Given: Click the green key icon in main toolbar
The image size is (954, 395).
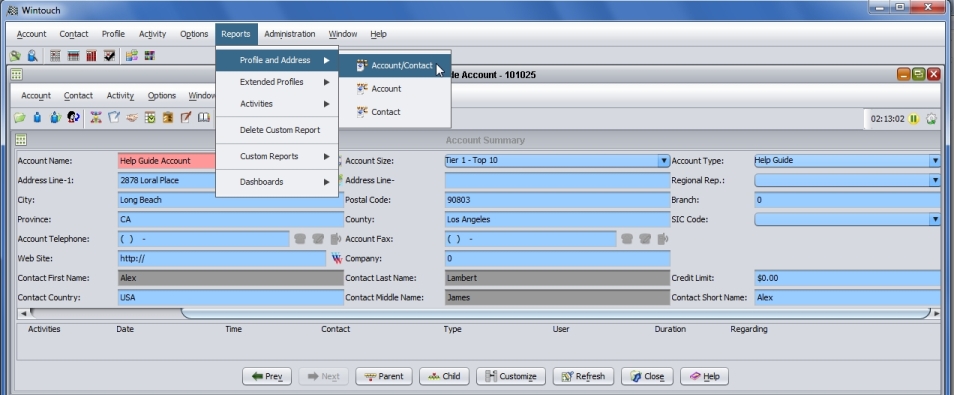Looking at the screenshot, I should pos(15,56).
